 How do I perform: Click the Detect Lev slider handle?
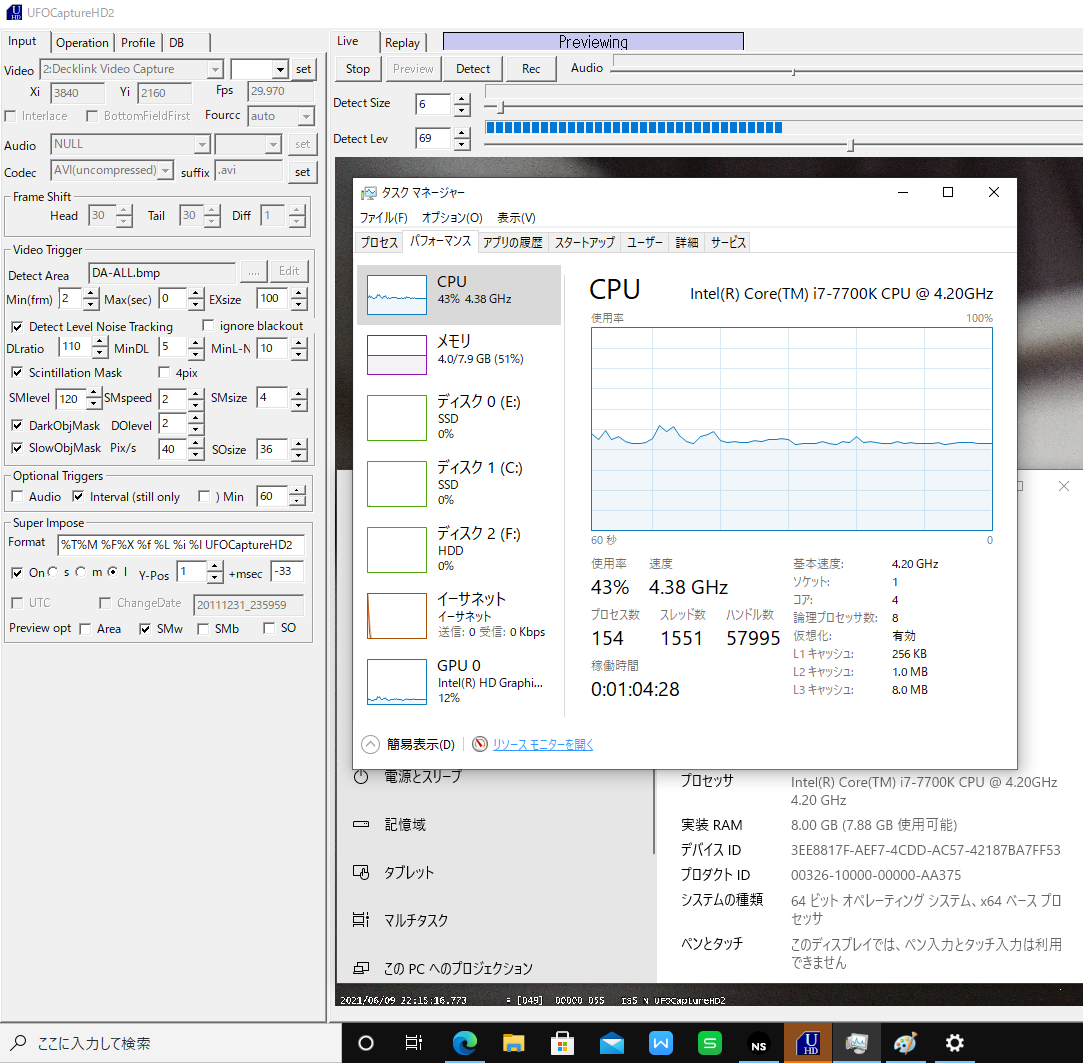tap(850, 146)
